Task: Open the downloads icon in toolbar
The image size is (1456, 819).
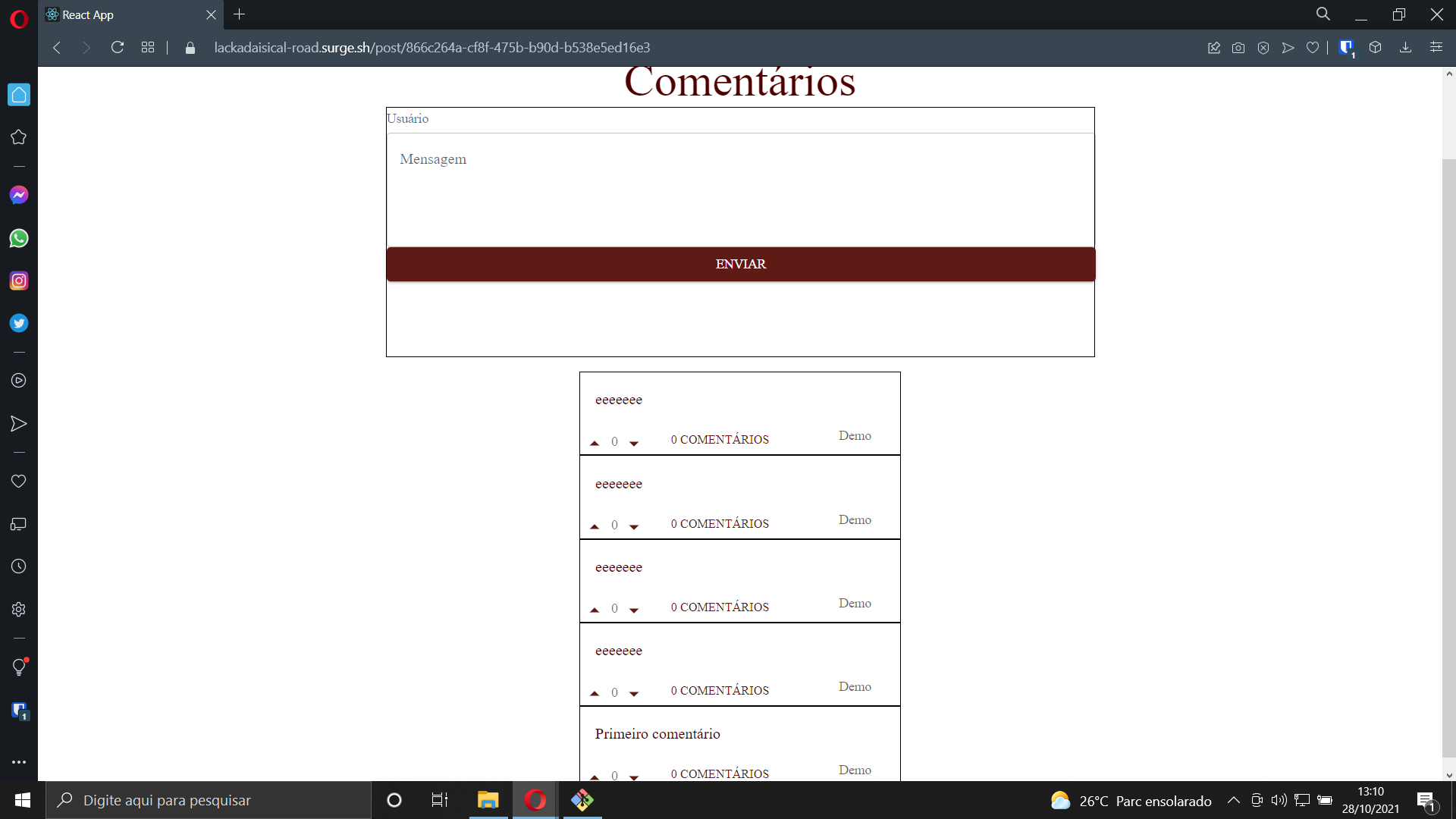Action: pyautogui.click(x=1405, y=48)
